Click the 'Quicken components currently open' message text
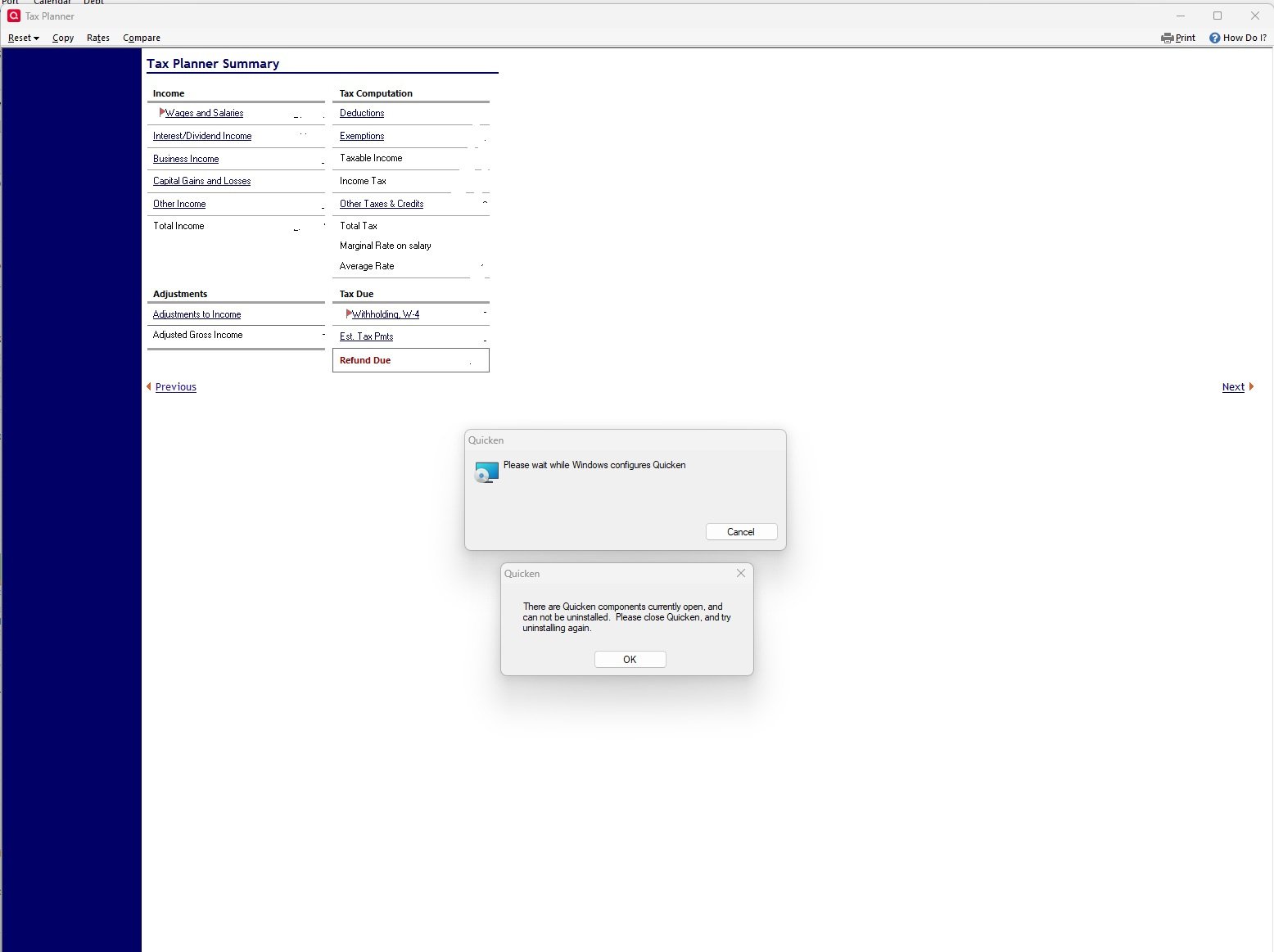Viewport: 1274px width, 952px height. pyautogui.click(x=627, y=617)
